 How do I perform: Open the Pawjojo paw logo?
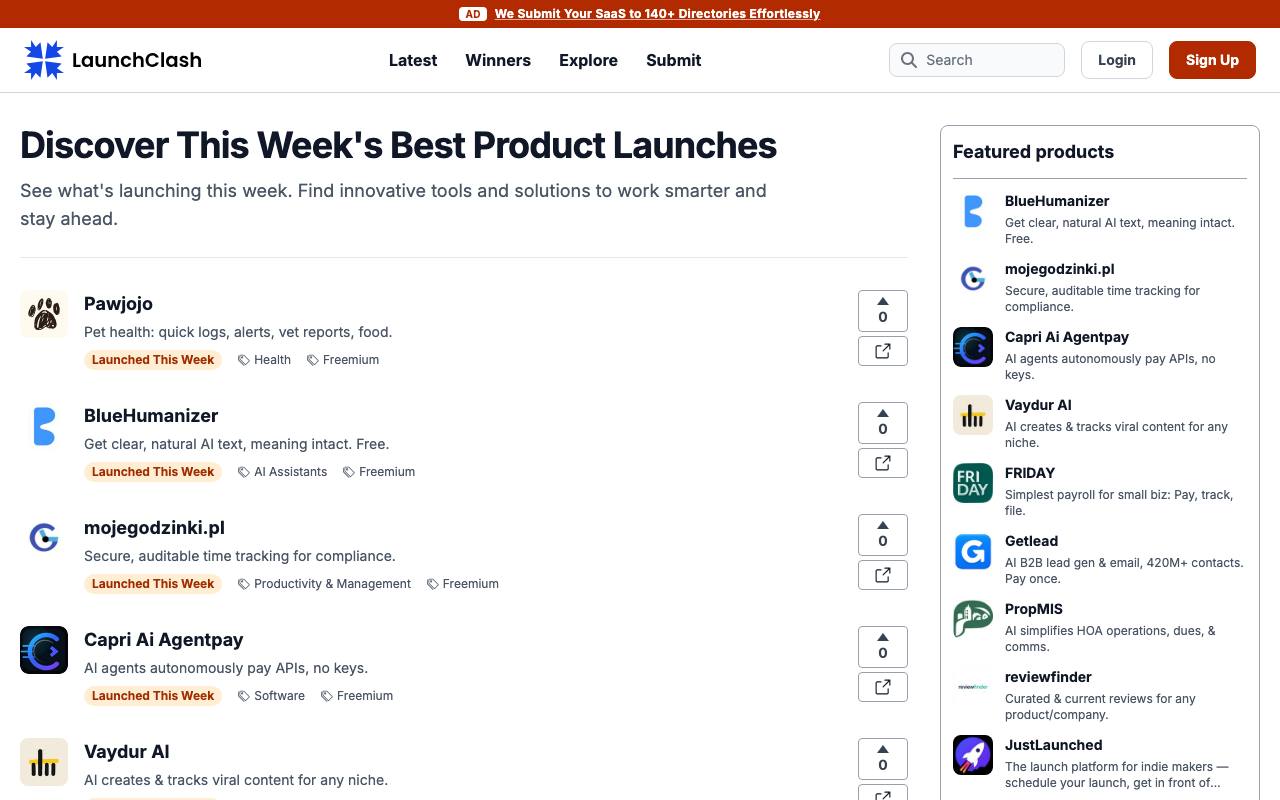click(44, 314)
